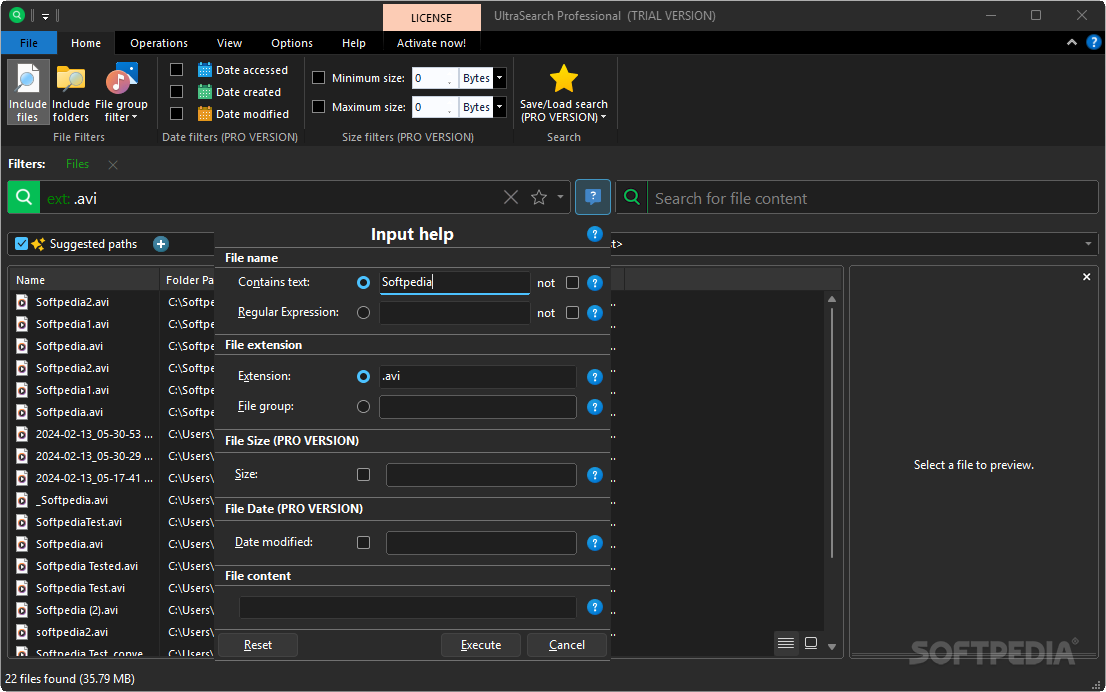Click the favorite star in search bar
The image size is (1106, 692).
pos(539,198)
